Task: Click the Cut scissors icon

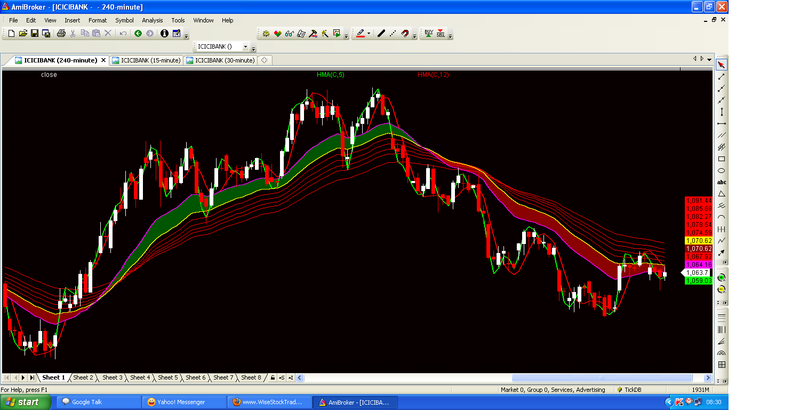Action: point(72,33)
